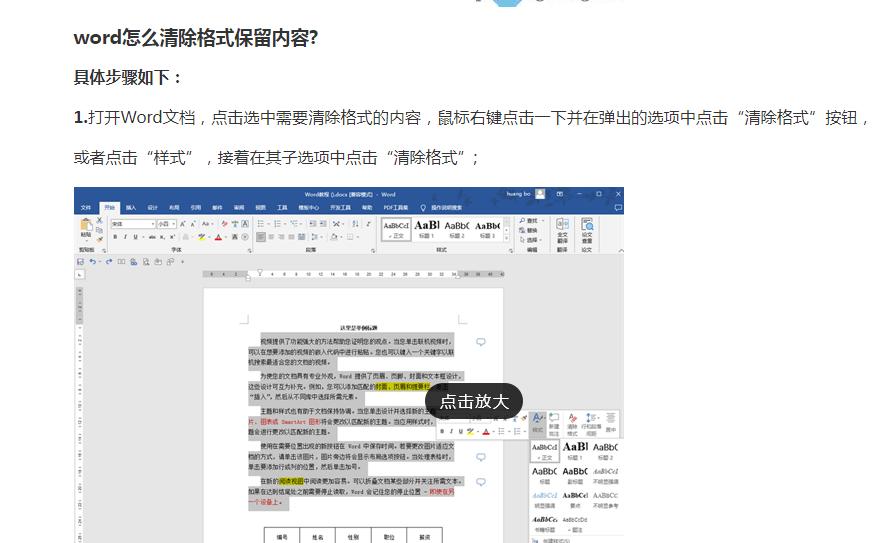The height and width of the screenshot is (543, 882).
Task: Open the 文件 tab in Word ribbon
Action: (x=86, y=208)
